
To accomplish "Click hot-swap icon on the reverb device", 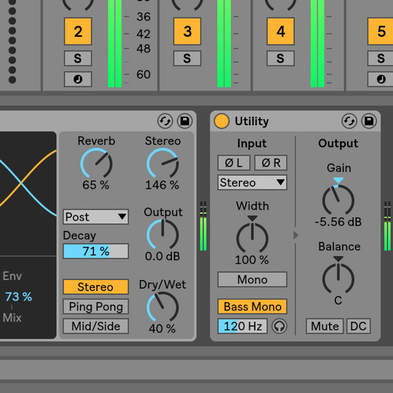I will coord(165,121).
